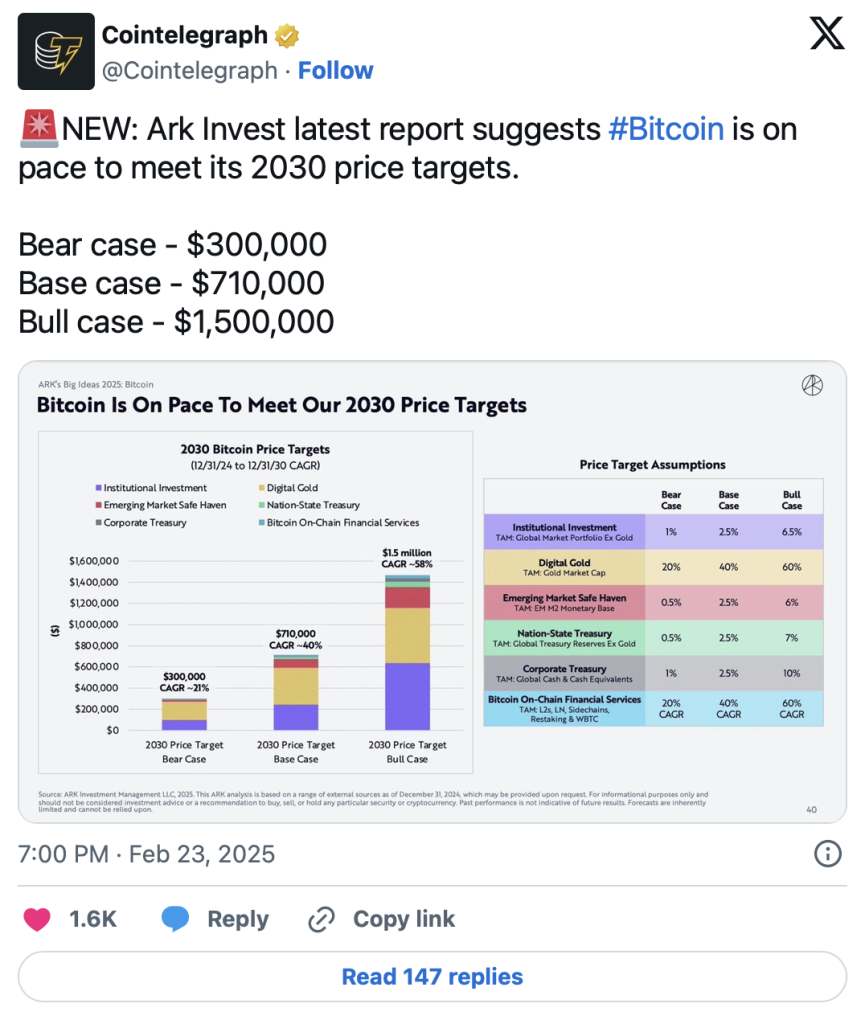The height and width of the screenshot is (1024, 865).
Task: Click the Reply label
Action: (238, 919)
